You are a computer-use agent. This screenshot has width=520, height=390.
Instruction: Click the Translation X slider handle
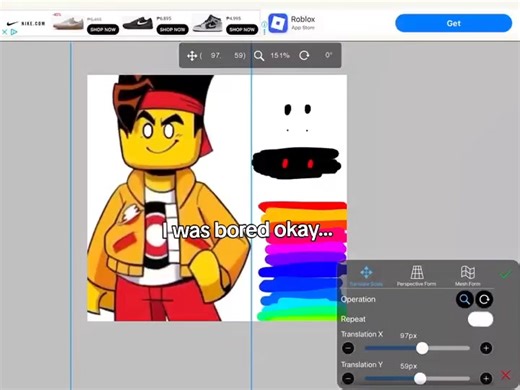[422, 348]
